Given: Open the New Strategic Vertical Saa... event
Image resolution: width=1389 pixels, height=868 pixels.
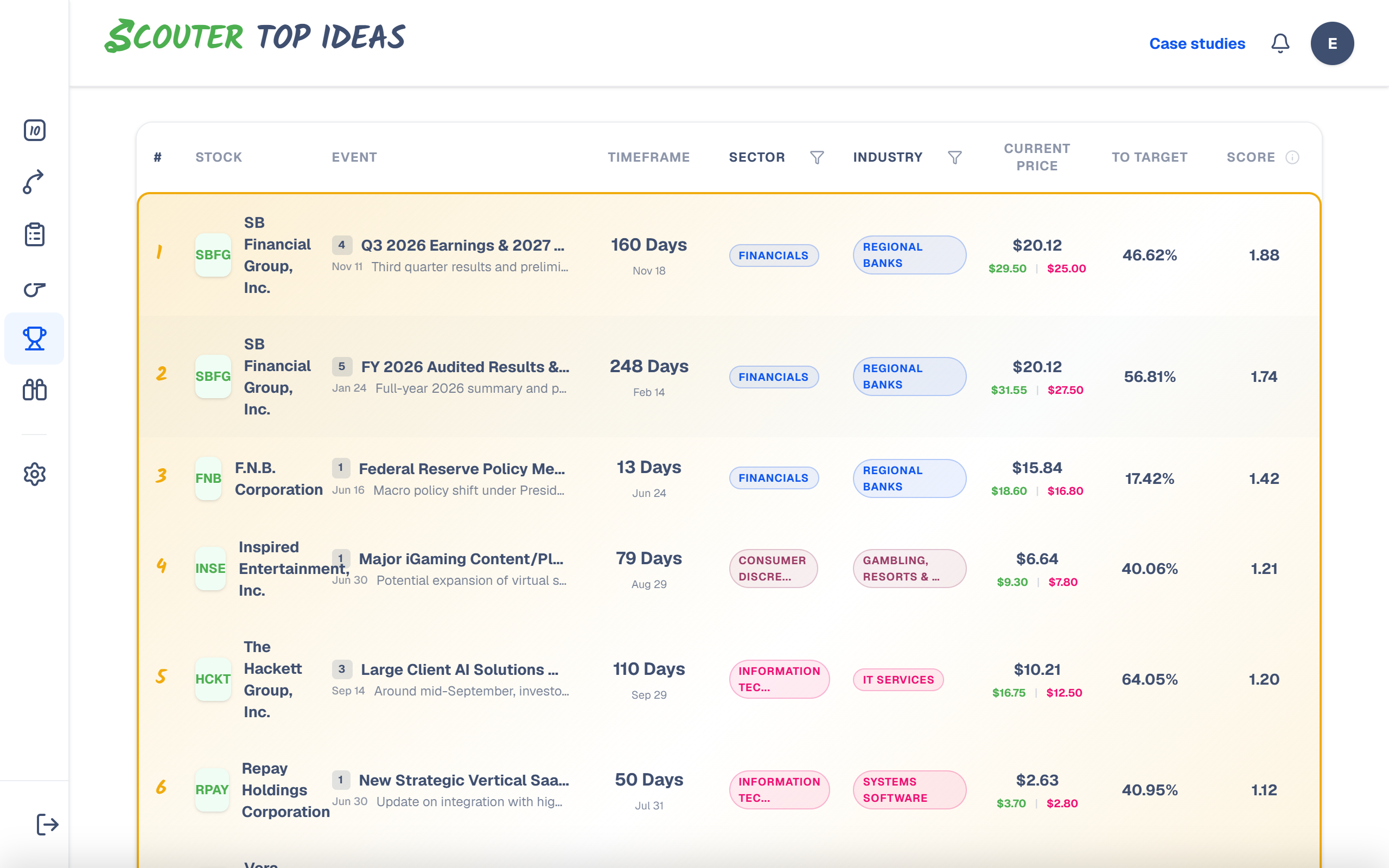Looking at the screenshot, I should (464, 780).
